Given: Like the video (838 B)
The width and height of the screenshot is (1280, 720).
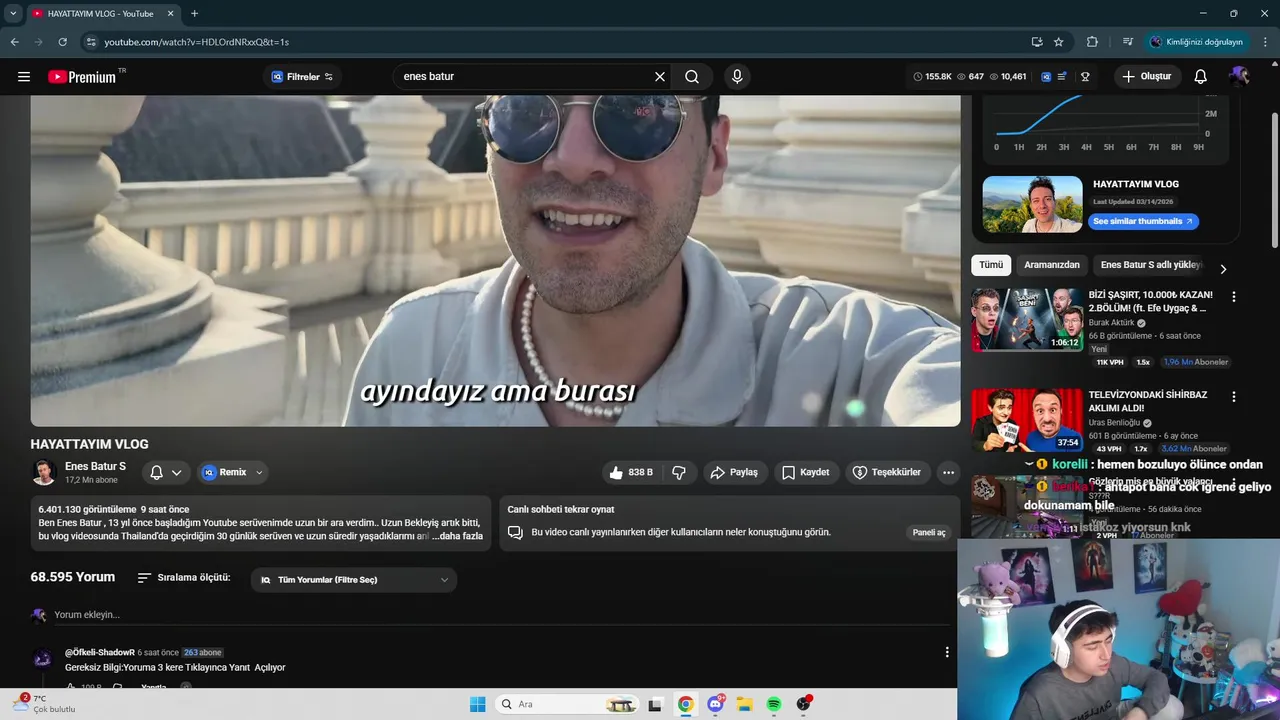Looking at the screenshot, I should coord(631,472).
